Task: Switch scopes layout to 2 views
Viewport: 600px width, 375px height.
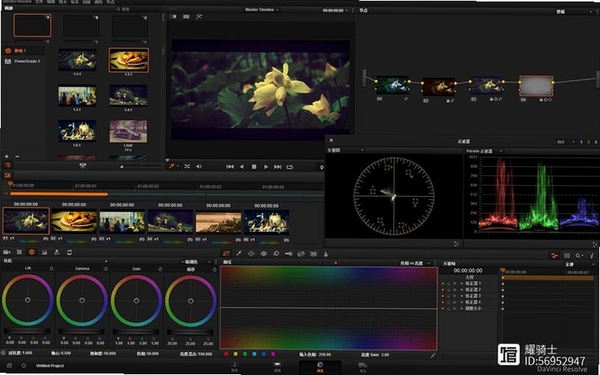Action: pyautogui.click(x=589, y=142)
